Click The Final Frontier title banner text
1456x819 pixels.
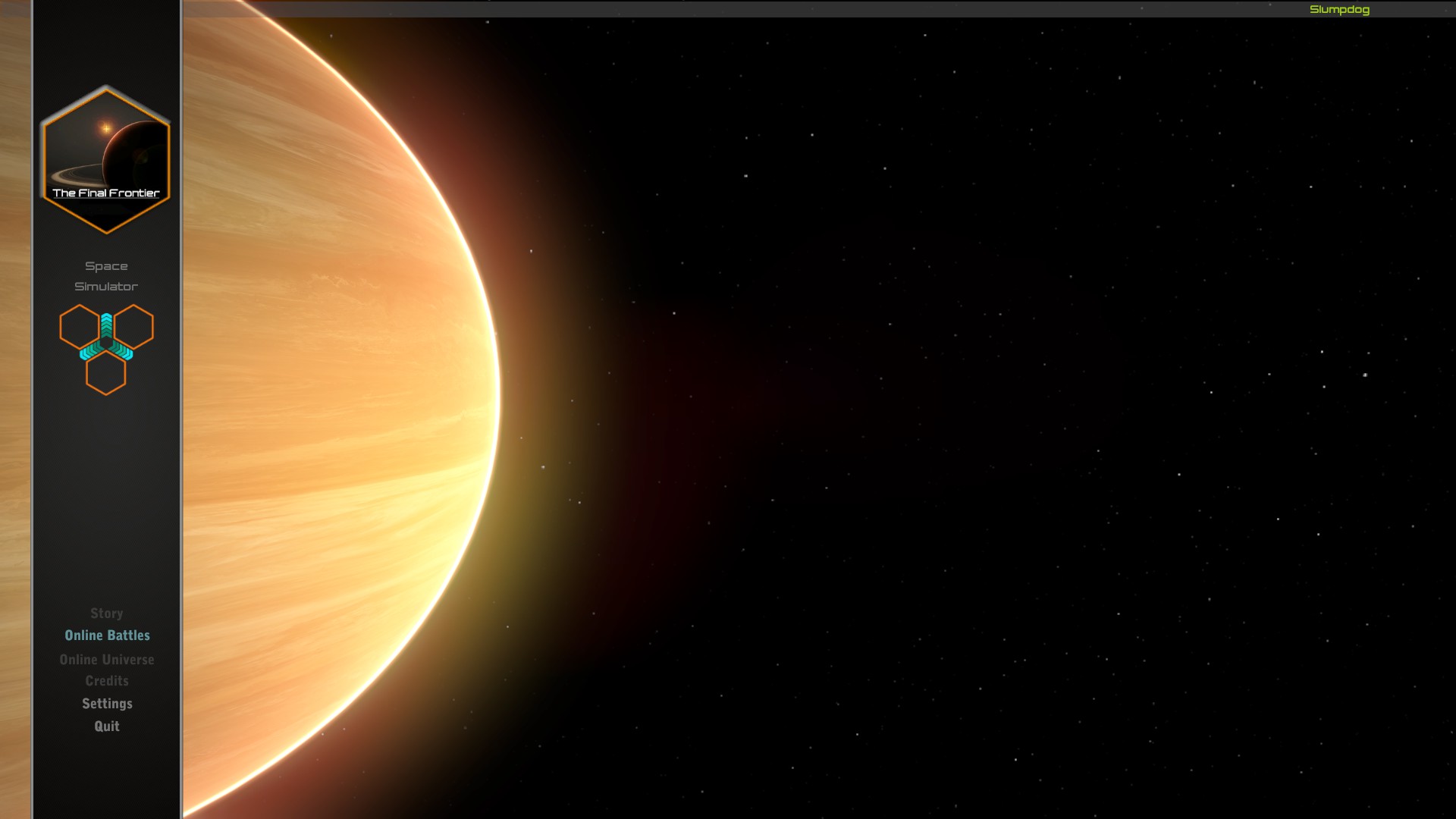(x=107, y=193)
